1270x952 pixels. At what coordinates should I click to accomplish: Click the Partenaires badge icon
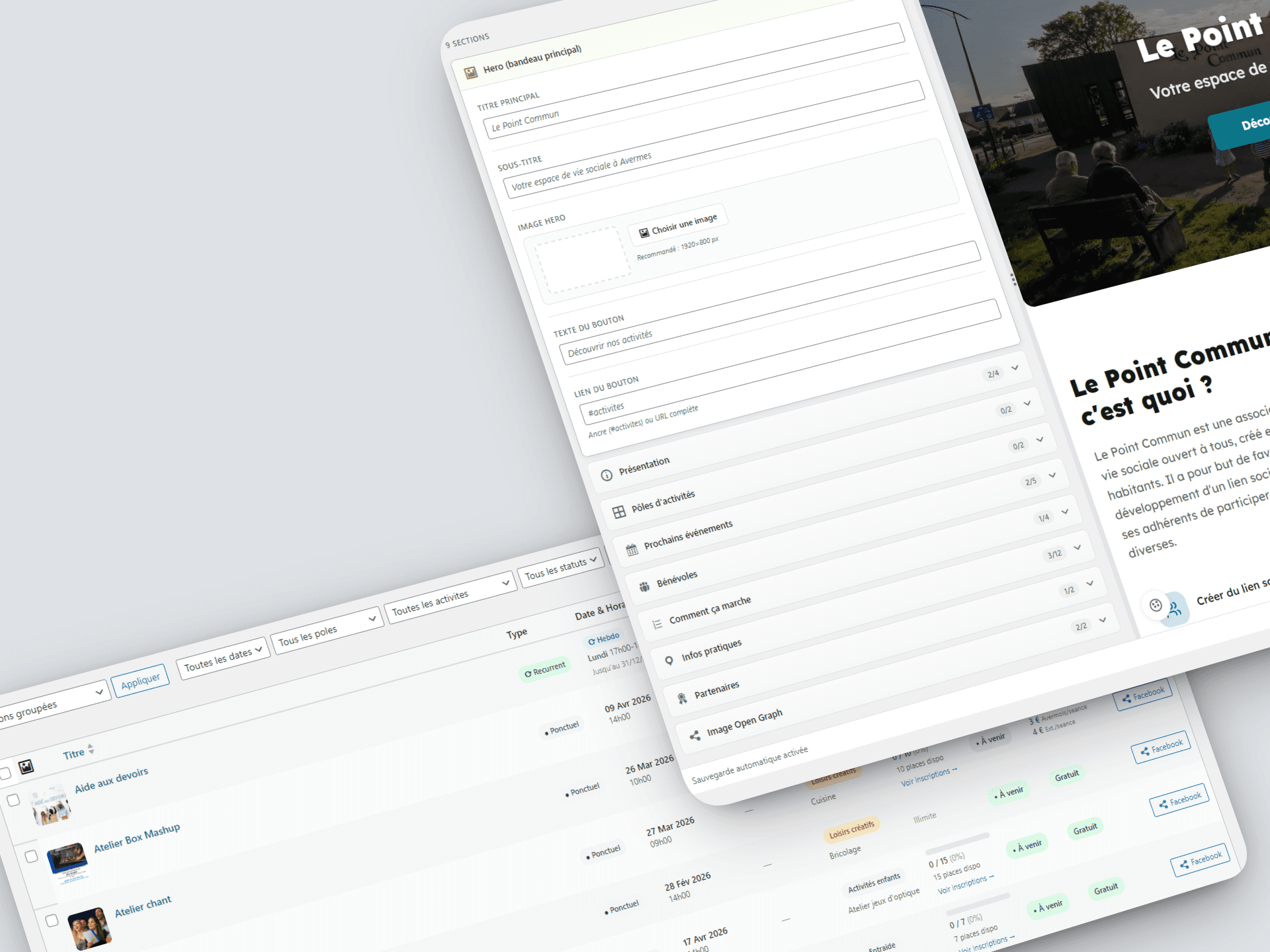682,698
